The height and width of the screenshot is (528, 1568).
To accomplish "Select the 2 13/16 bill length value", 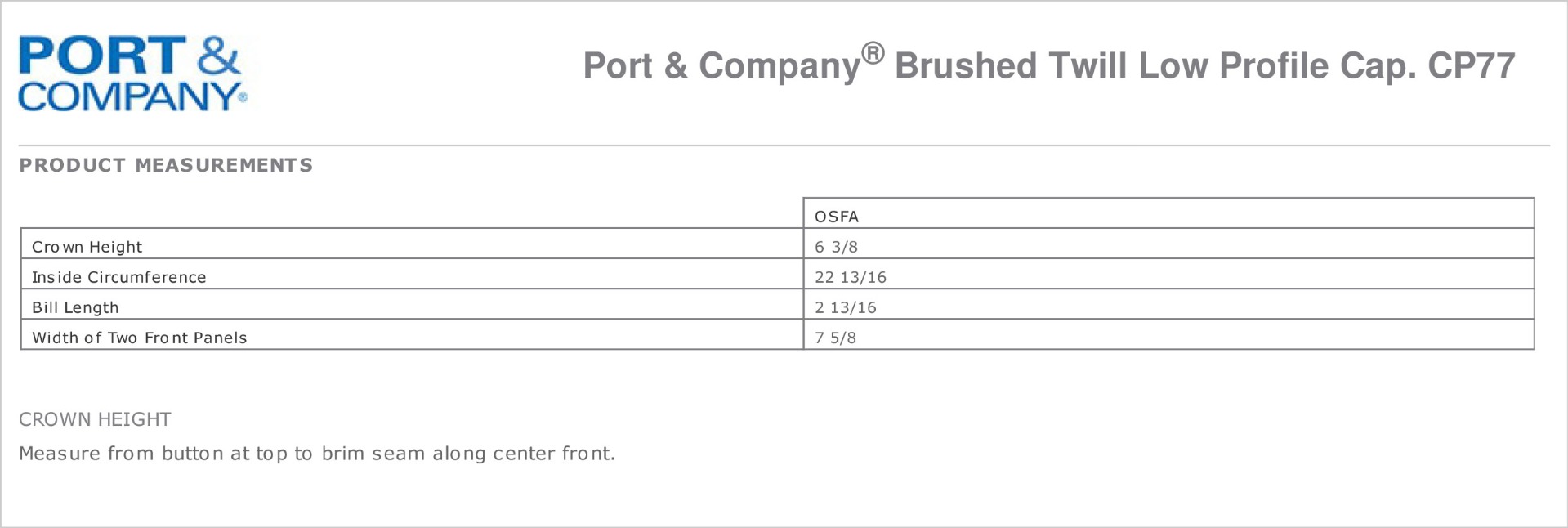I will [845, 307].
